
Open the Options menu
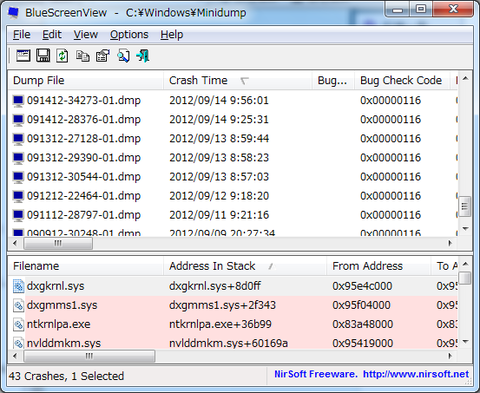coord(129,34)
